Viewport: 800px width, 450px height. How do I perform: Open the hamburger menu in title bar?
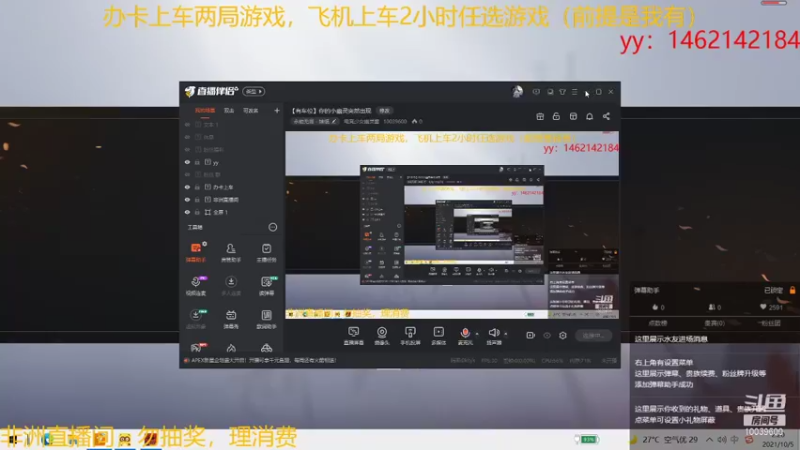pos(574,92)
